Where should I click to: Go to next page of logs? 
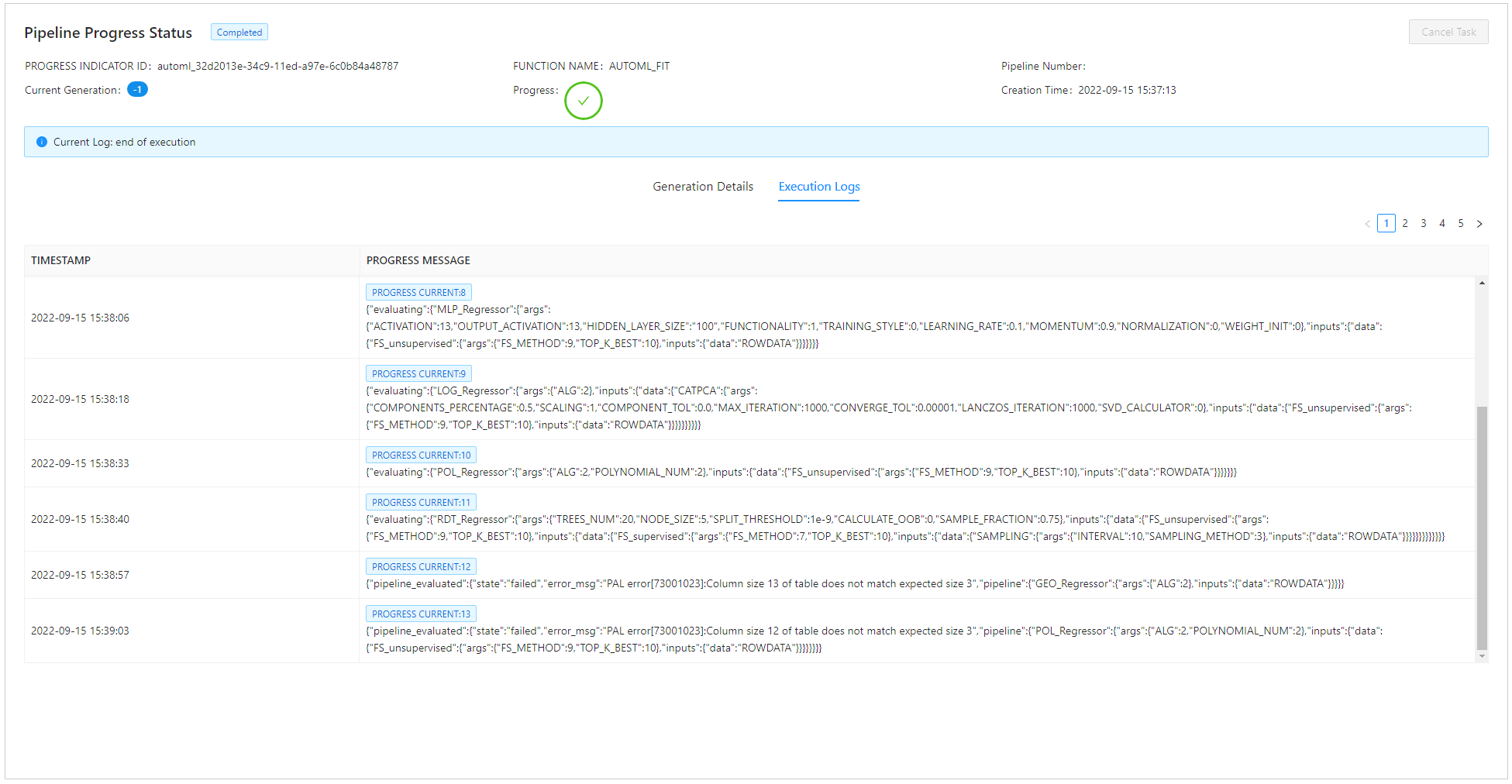pyautogui.click(x=1479, y=224)
